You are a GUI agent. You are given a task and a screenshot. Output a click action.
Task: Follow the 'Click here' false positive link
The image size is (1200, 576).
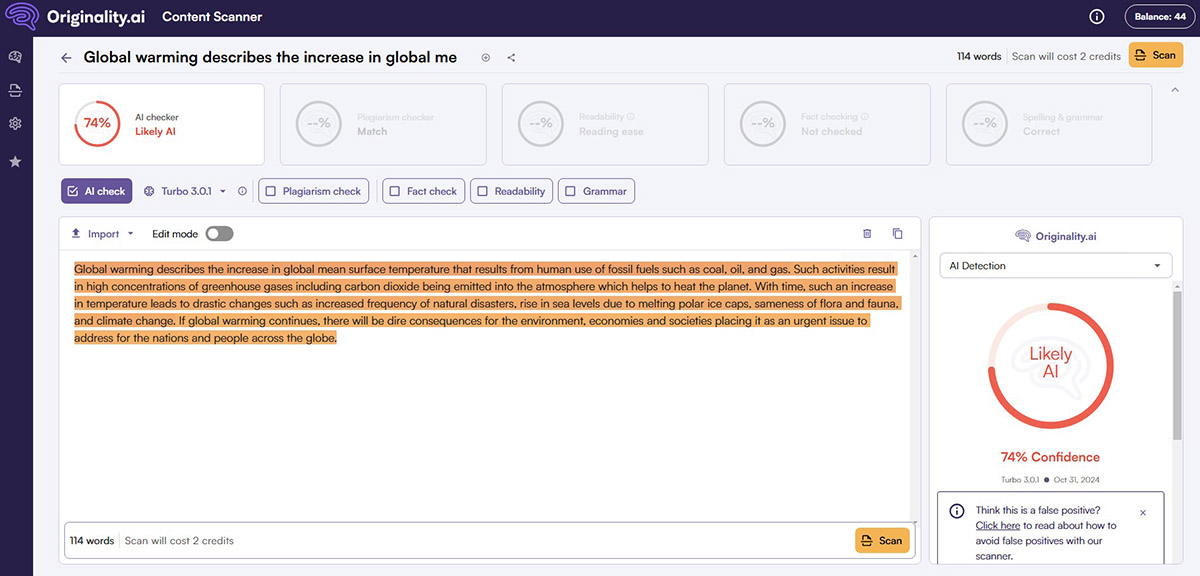(x=998, y=525)
